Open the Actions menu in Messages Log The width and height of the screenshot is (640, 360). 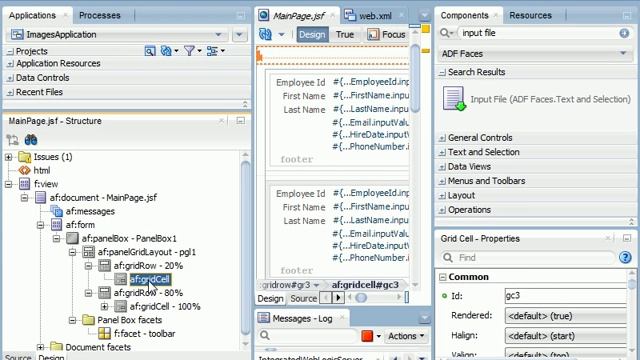[x=406, y=336]
